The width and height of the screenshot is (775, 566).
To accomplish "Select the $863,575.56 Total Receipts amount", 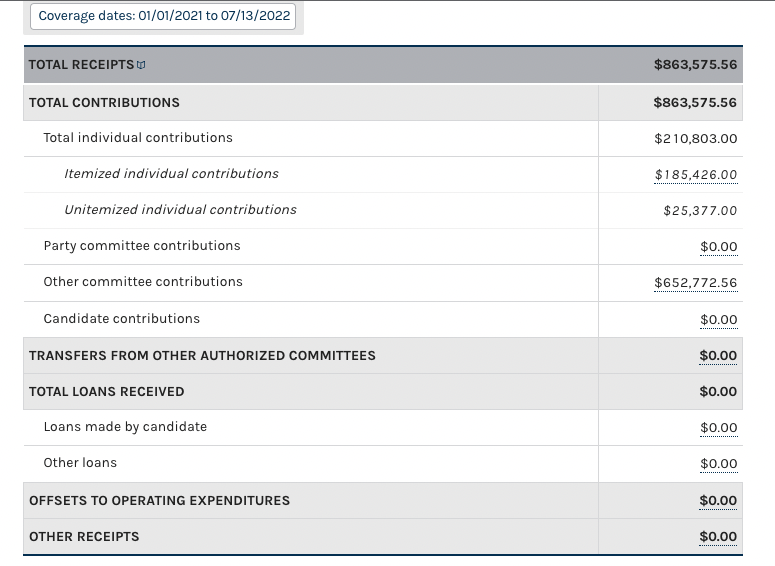I will tap(695, 65).
